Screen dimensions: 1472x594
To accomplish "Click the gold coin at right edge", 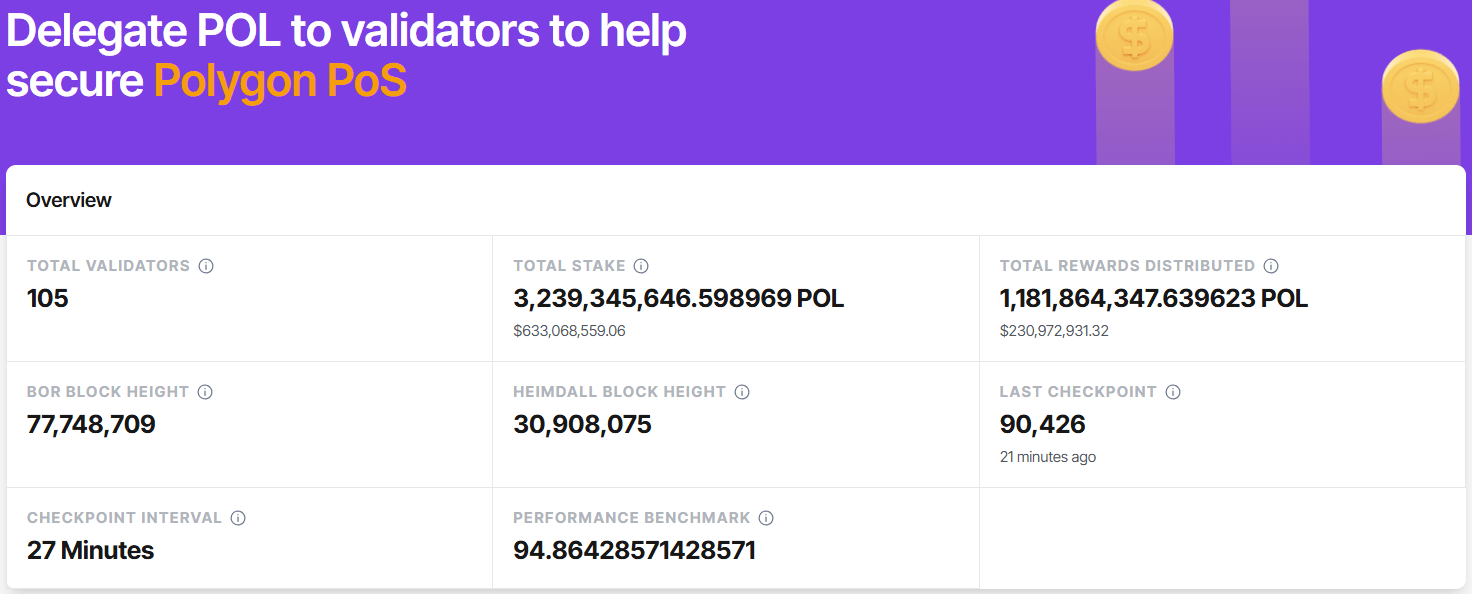I will (1422, 87).
